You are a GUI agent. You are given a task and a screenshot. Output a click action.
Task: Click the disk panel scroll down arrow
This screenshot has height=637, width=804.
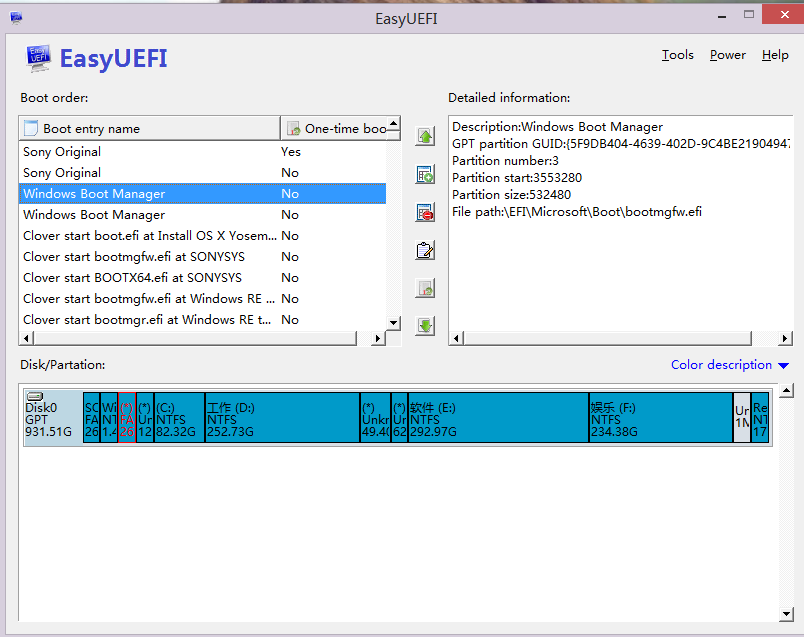click(786, 613)
